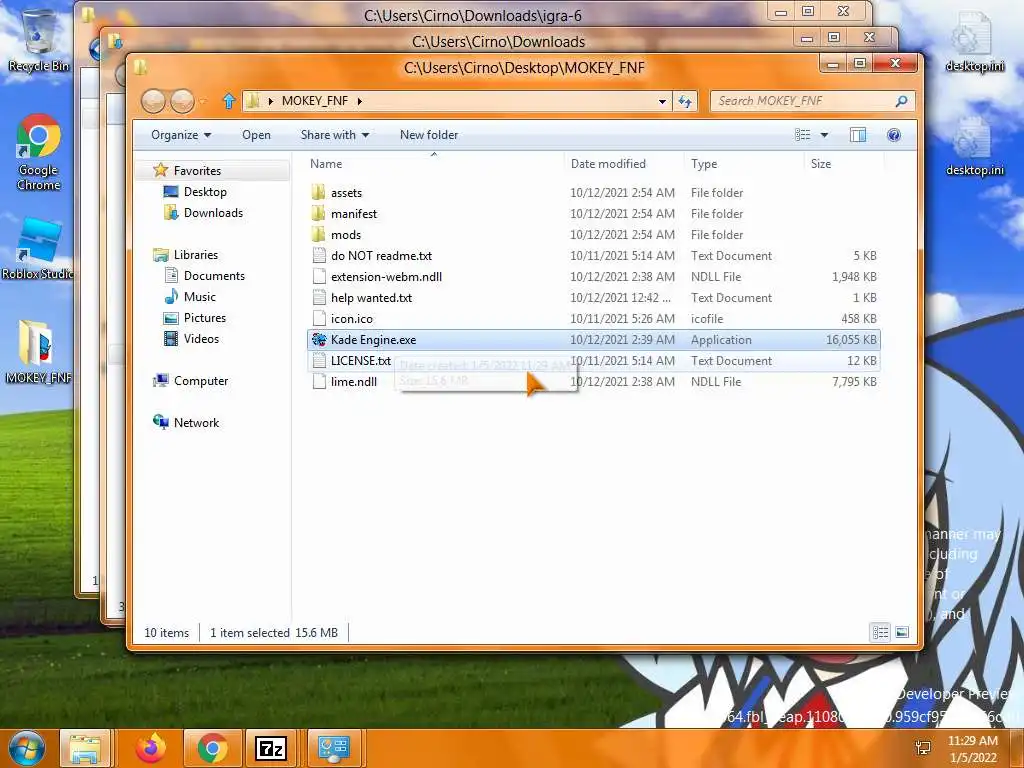Open the Organize dropdown menu
The image size is (1024, 768).
point(181,135)
